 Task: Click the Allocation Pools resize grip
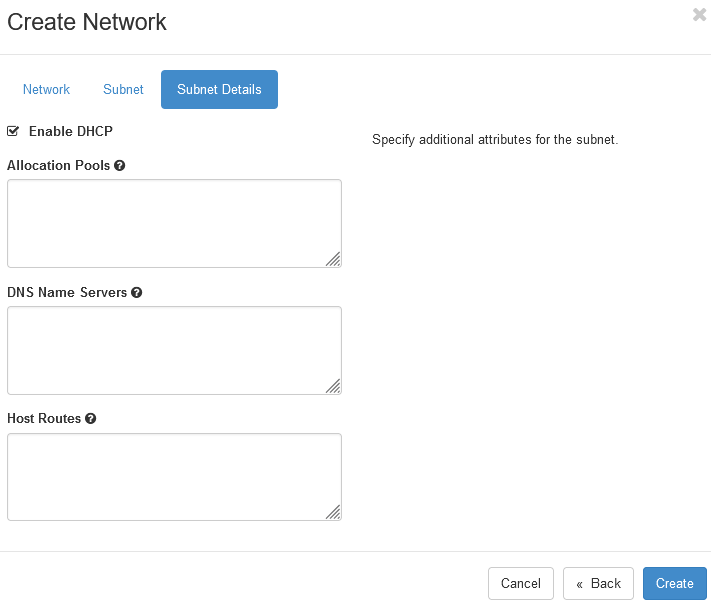pos(333,259)
